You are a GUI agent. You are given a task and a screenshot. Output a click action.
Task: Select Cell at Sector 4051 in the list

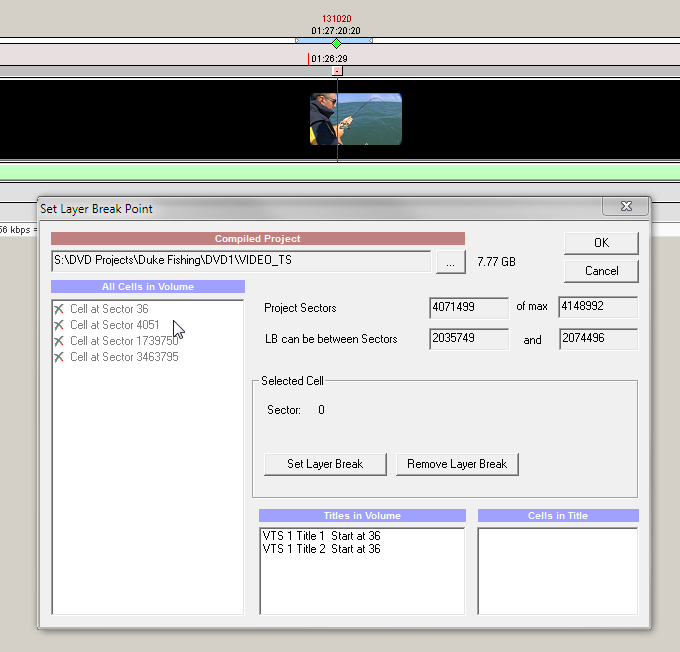pyautogui.click(x=114, y=325)
